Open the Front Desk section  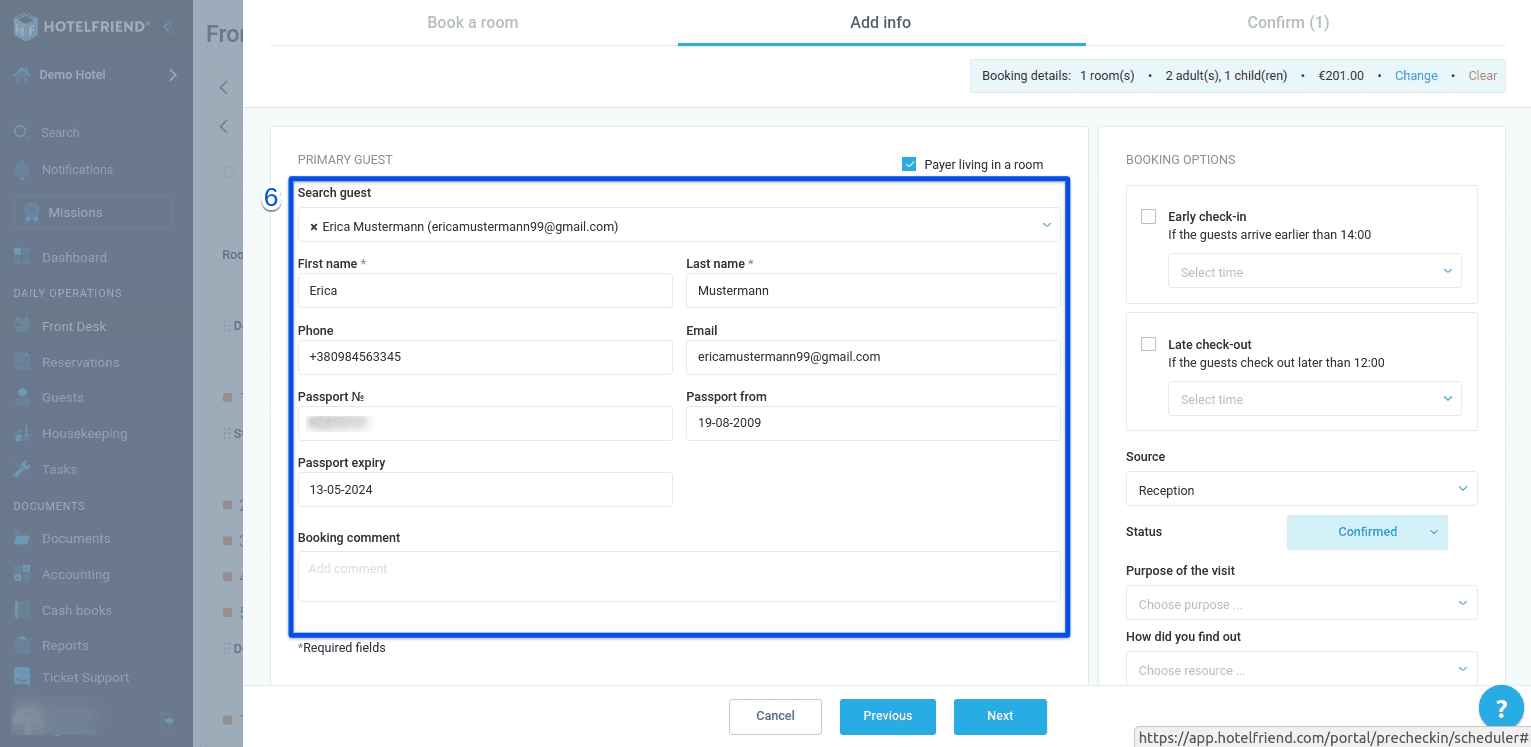click(x=75, y=326)
